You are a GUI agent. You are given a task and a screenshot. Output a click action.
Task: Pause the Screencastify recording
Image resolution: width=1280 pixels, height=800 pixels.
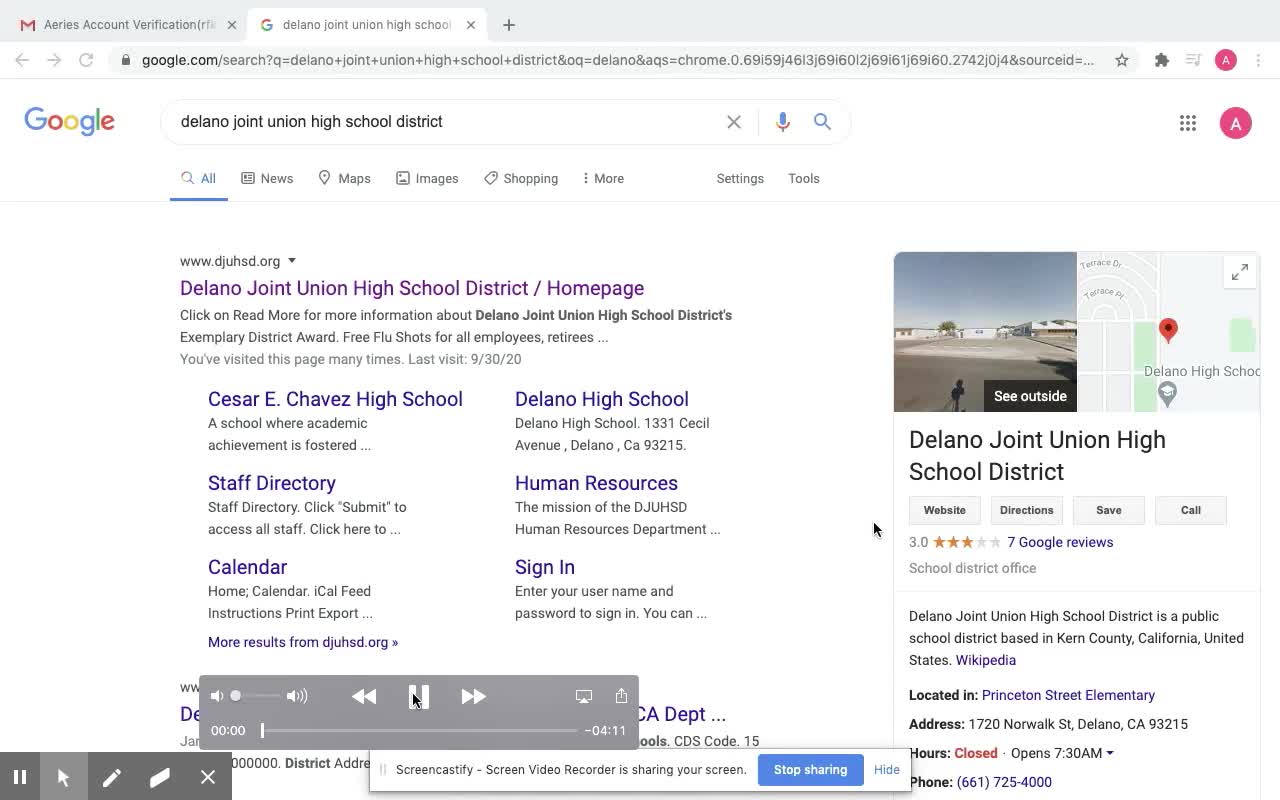(20, 777)
